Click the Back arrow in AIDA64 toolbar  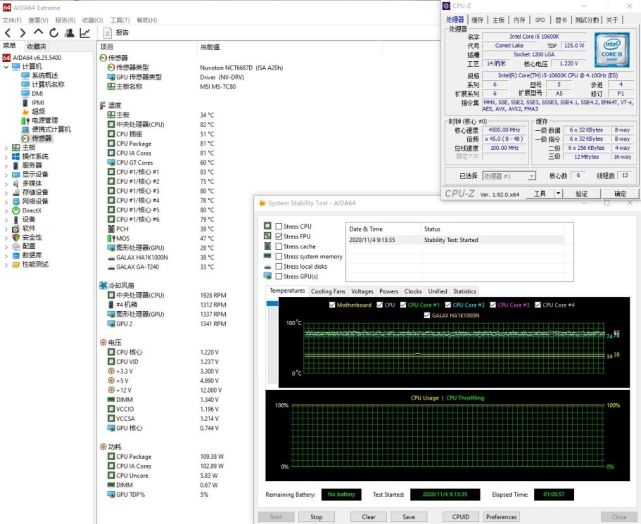point(8,32)
